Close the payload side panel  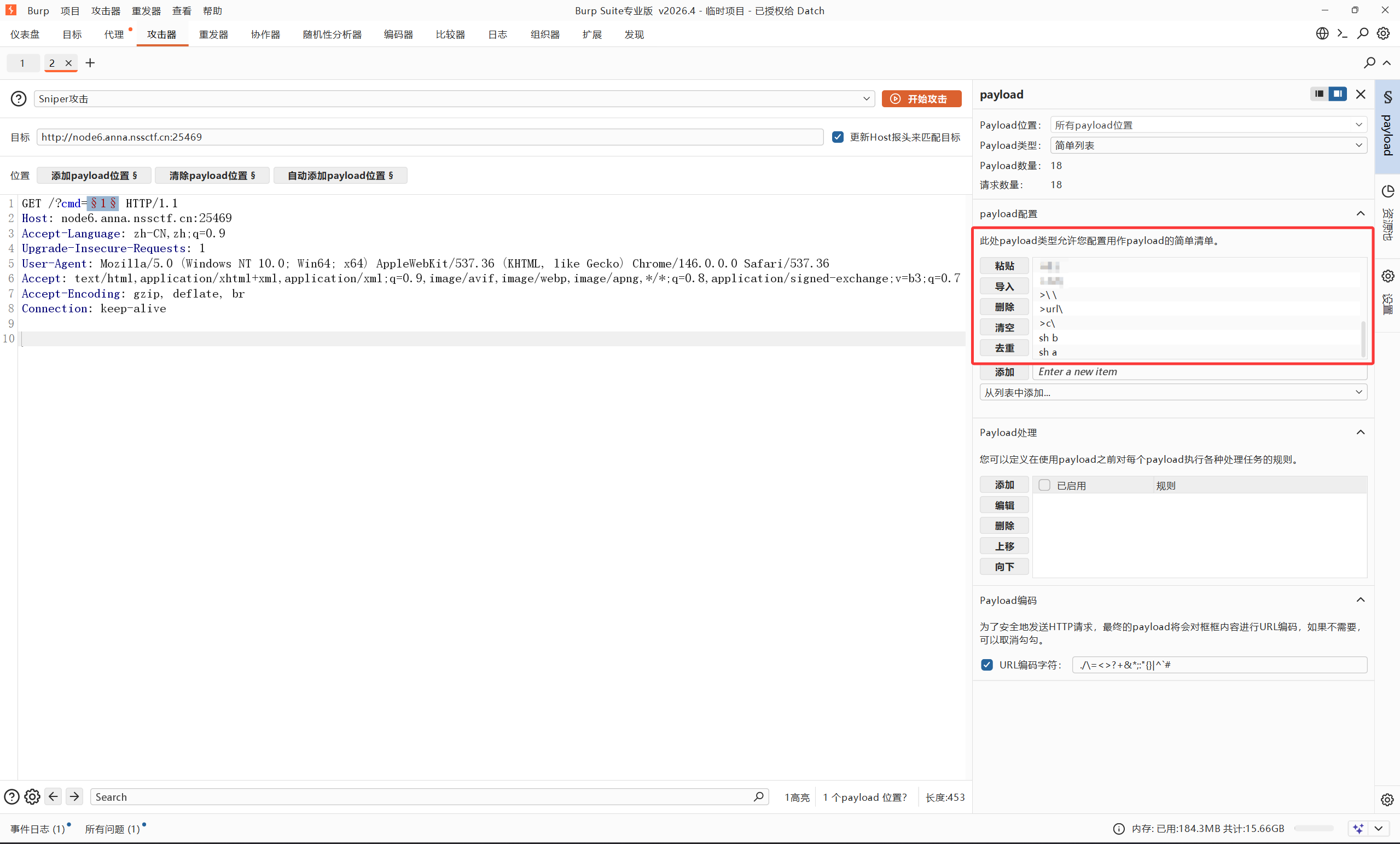tap(1361, 94)
